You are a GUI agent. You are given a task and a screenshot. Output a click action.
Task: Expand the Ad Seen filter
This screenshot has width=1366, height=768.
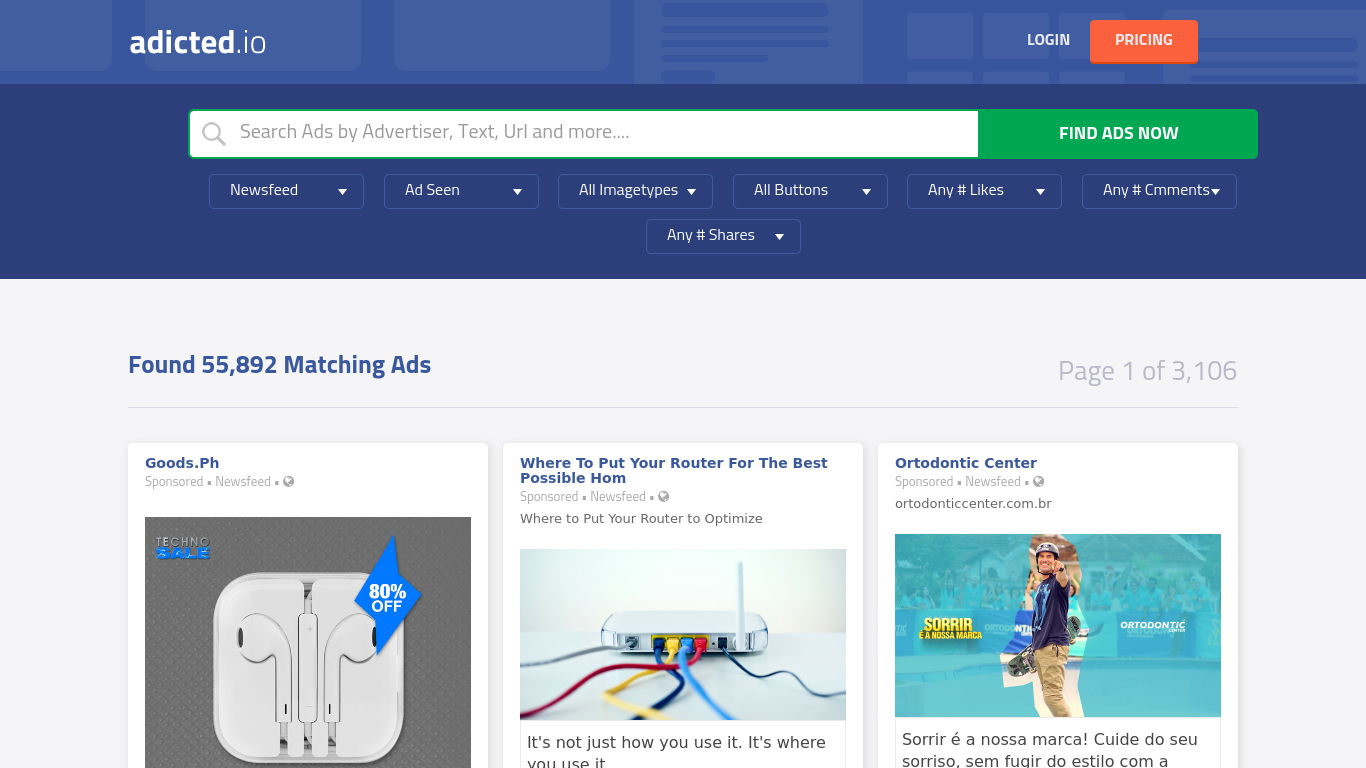461,191
